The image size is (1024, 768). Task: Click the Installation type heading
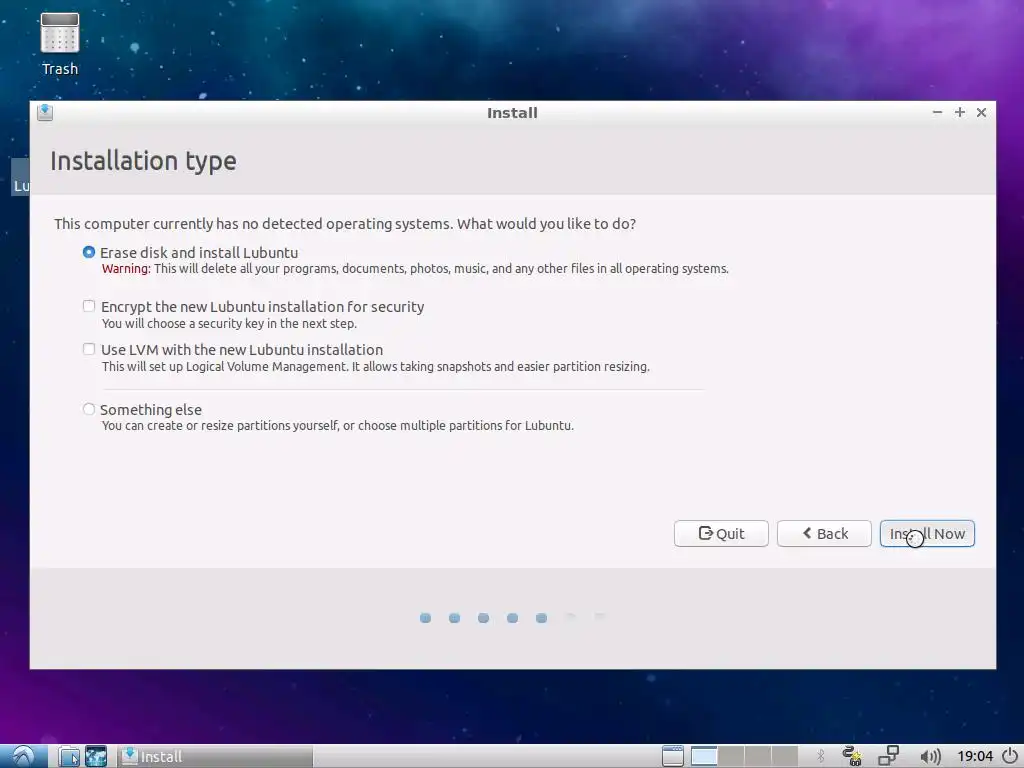pos(143,161)
